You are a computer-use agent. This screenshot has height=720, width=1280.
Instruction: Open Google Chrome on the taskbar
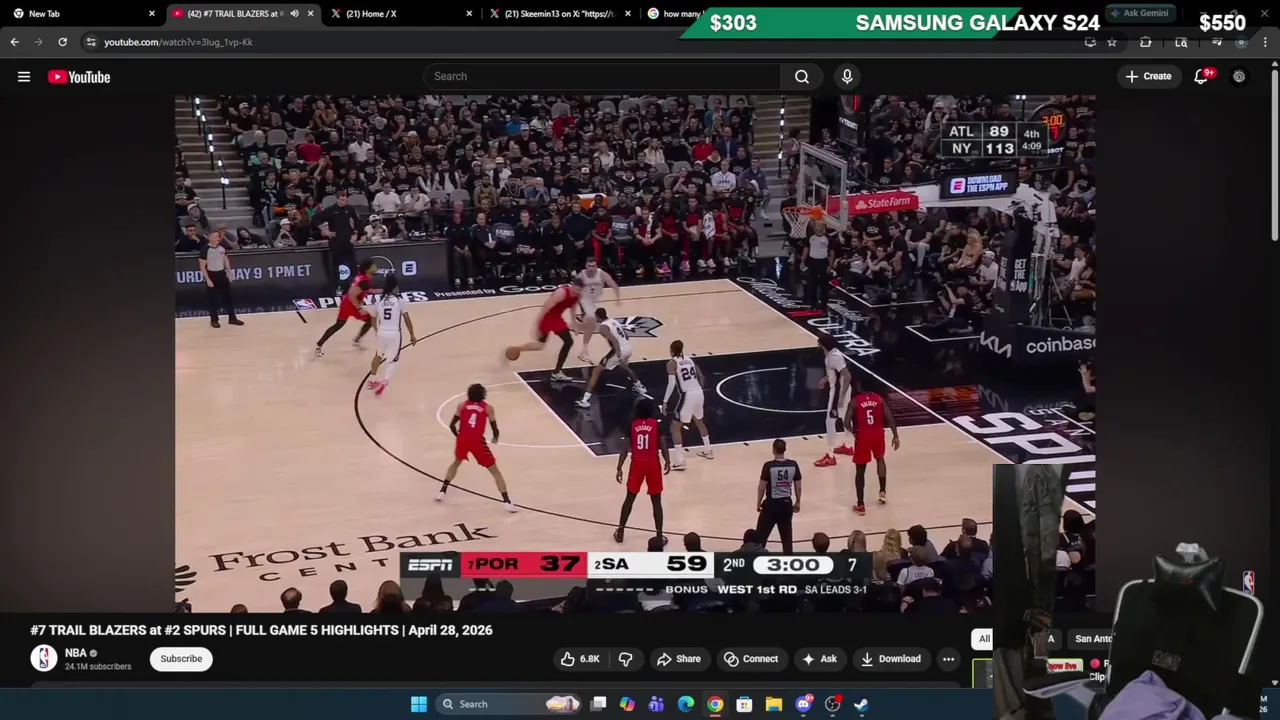715,704
